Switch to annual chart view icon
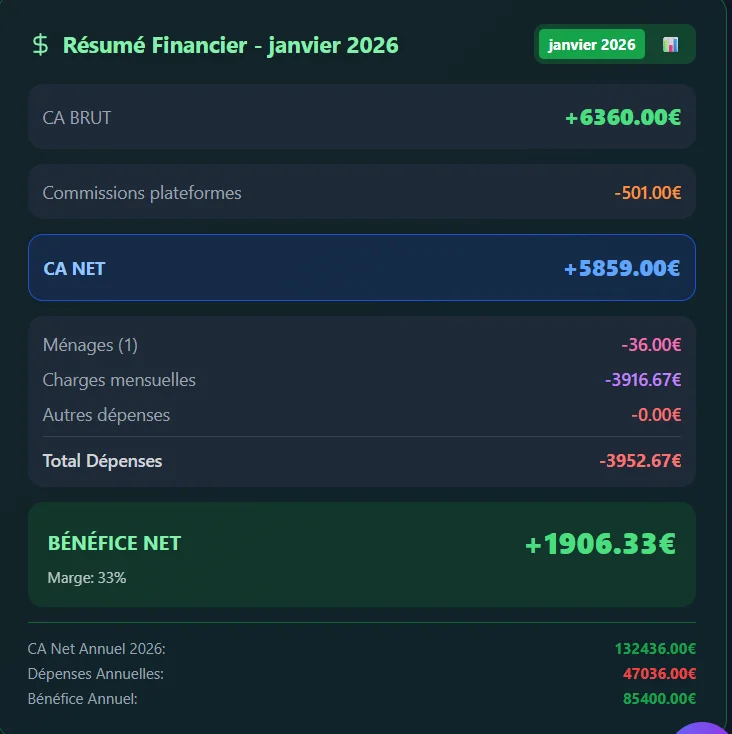Screen dimensions: 732x734 [670, 44]
